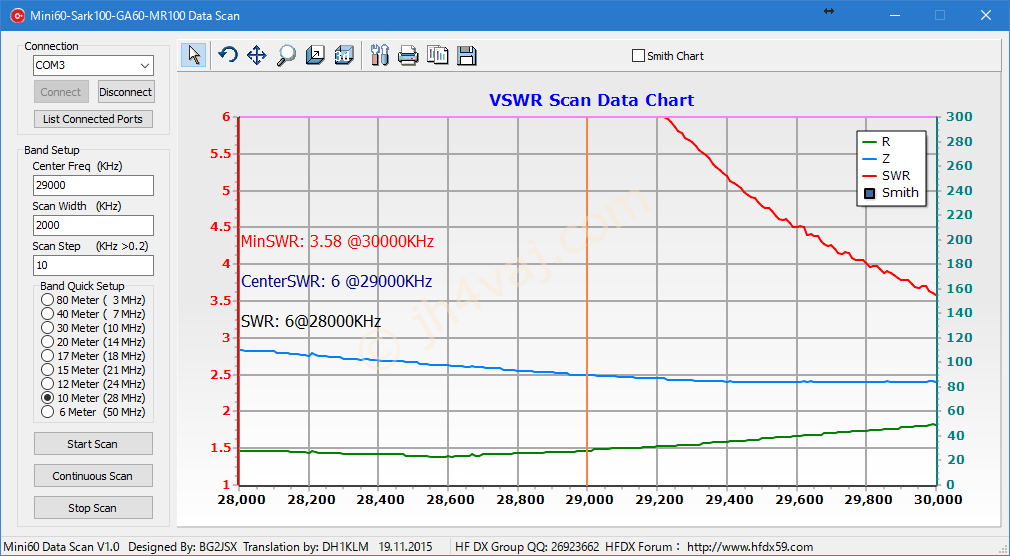Viewport: 1010px width, 556px height.
Task: Toggle R series legend line marker
Action: (x=869, y=142)
